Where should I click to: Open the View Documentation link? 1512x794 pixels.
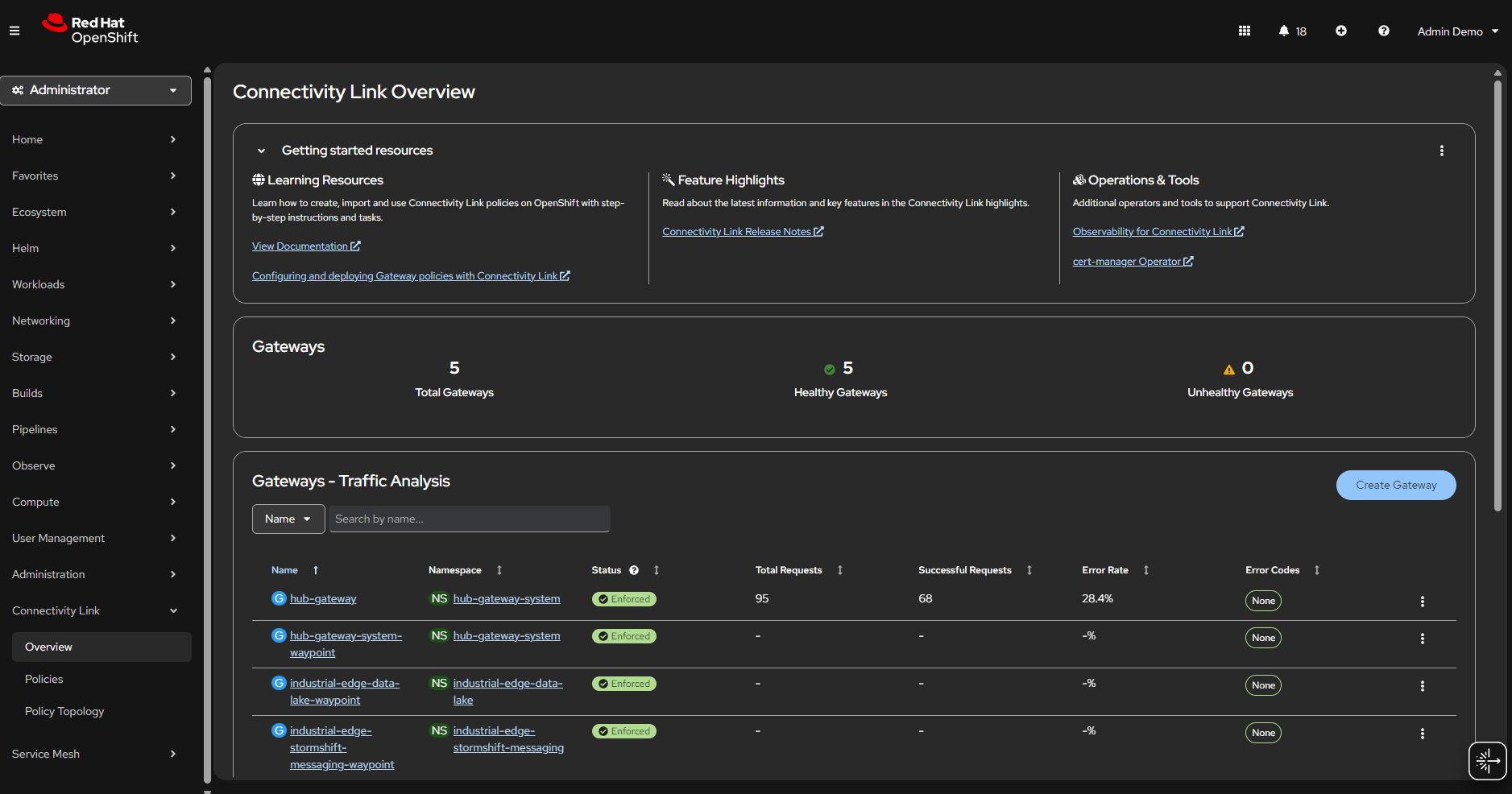tap(306, 246)
